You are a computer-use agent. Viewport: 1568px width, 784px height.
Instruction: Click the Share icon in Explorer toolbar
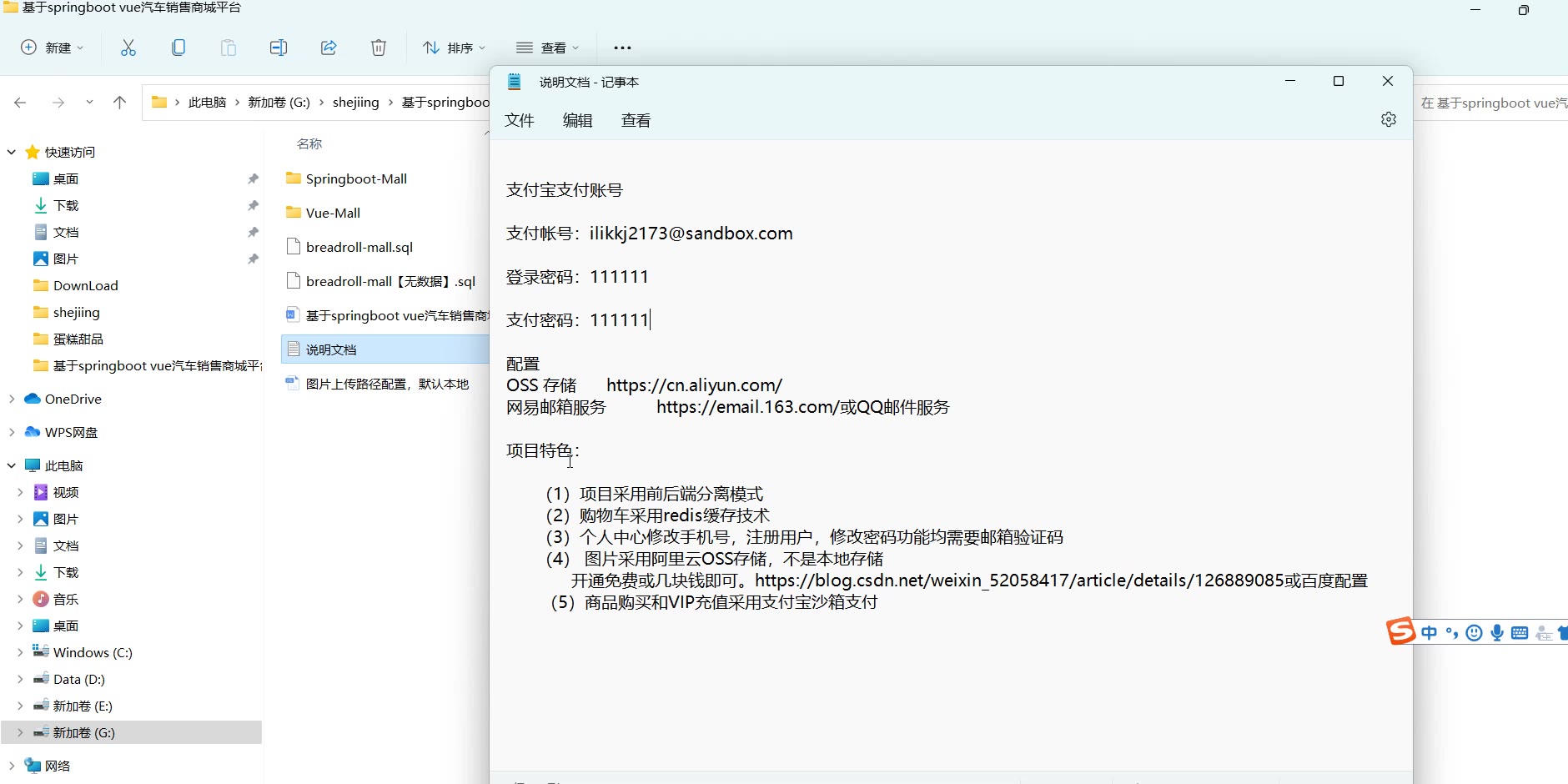329,48
